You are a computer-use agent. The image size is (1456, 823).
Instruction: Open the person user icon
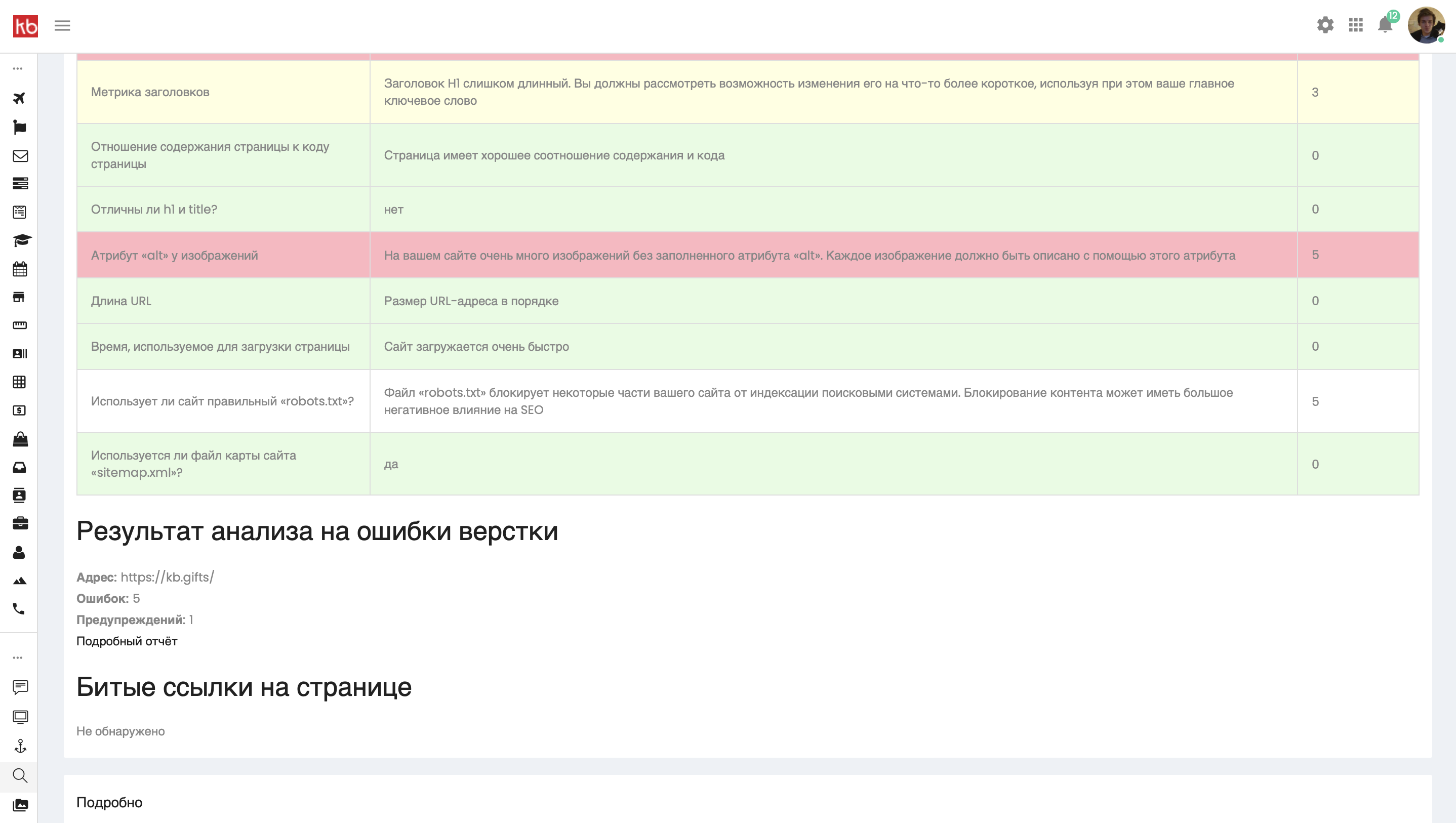tap(19, 552)
